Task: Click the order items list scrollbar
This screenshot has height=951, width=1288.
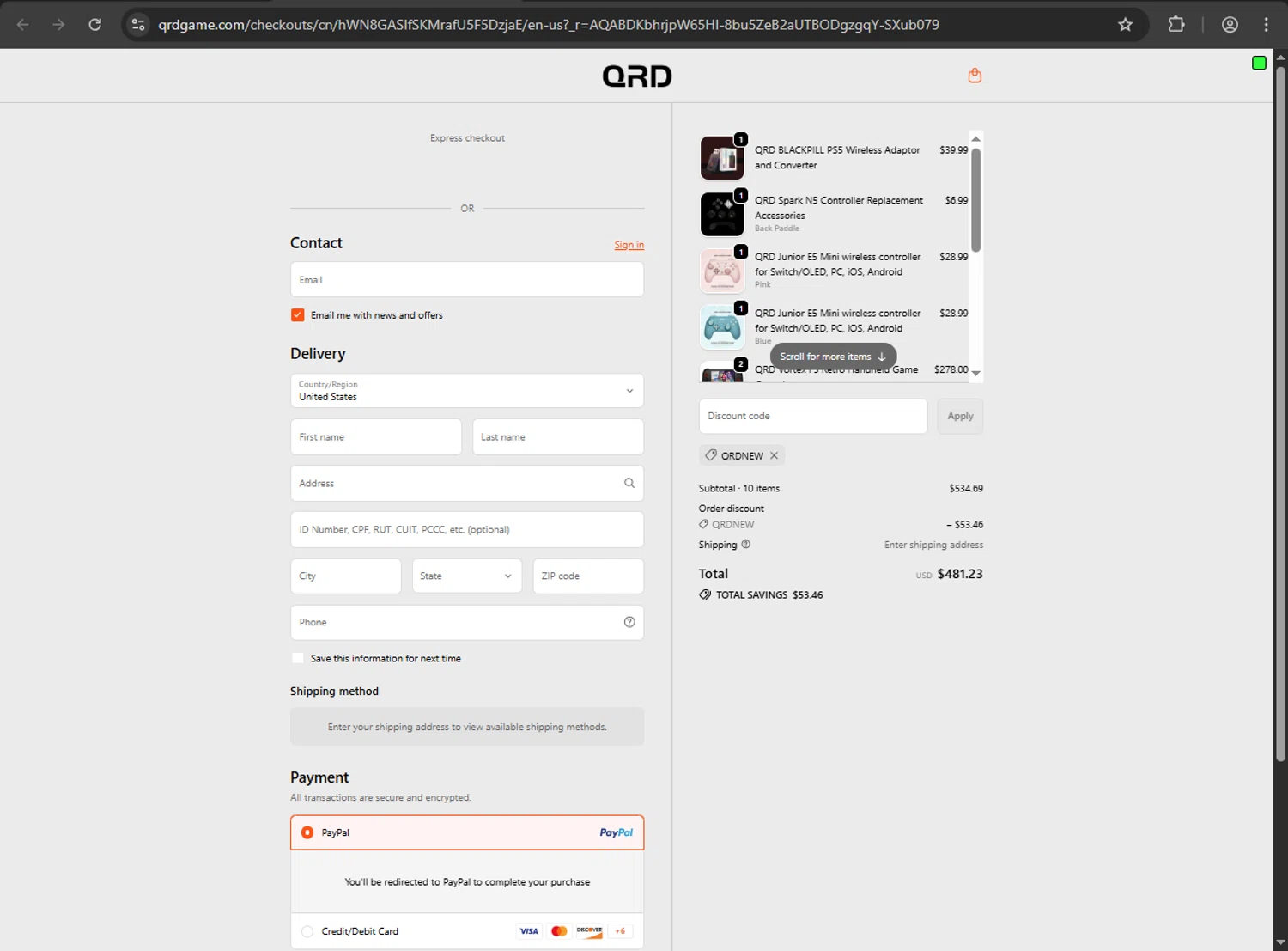Action: coord(975,199)
